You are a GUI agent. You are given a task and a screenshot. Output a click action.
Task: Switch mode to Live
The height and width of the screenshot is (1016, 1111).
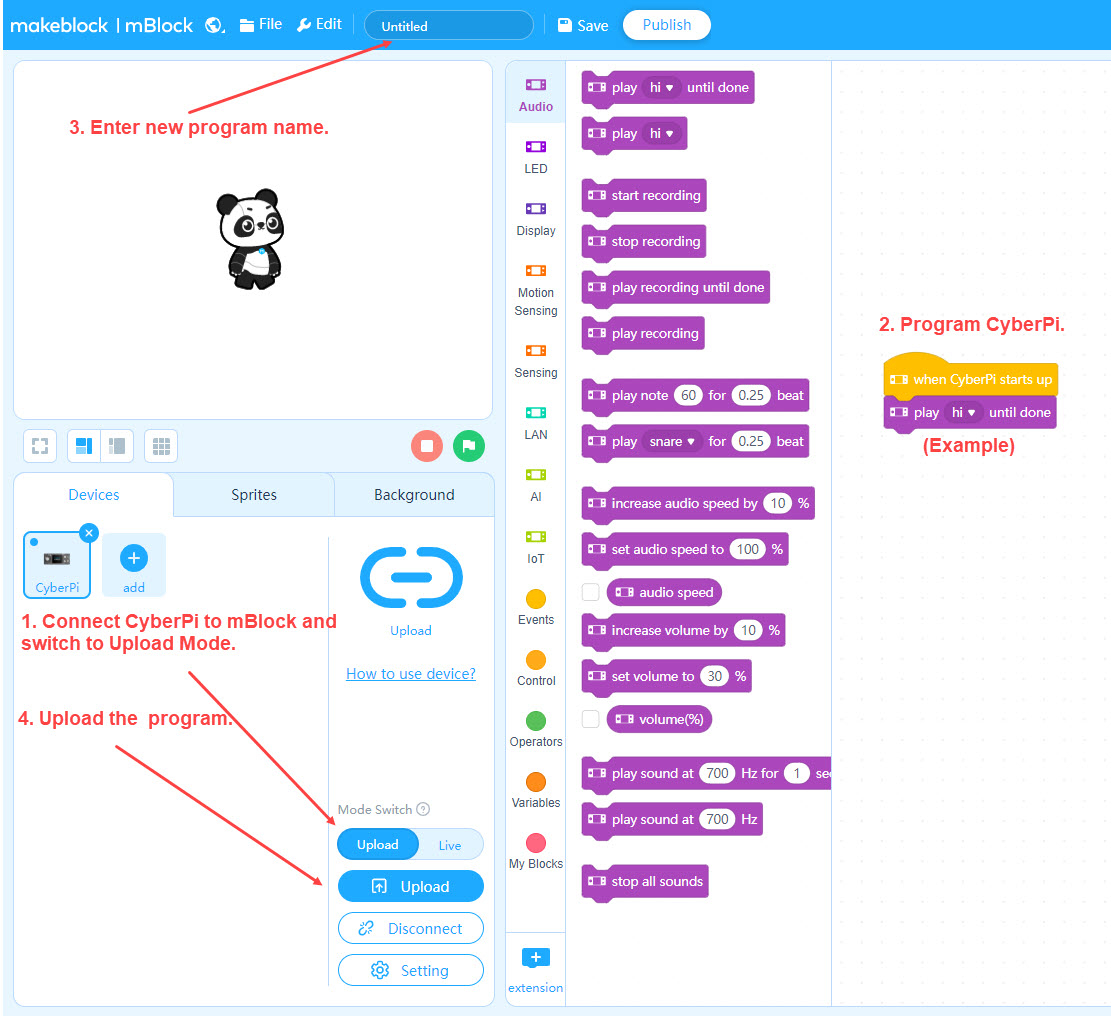click(x=450, y=845)
